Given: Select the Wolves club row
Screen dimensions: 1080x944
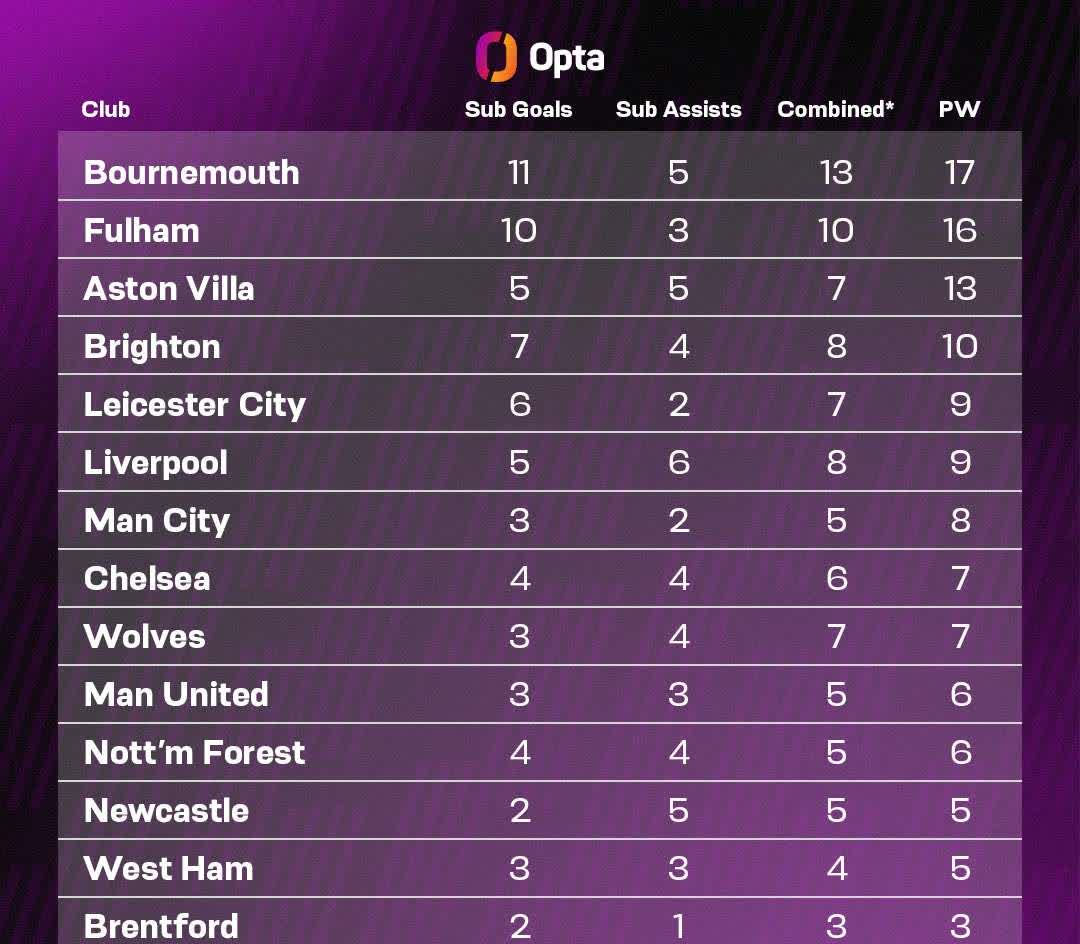Looking at the screenshot, I should click(x=145, y=636).
